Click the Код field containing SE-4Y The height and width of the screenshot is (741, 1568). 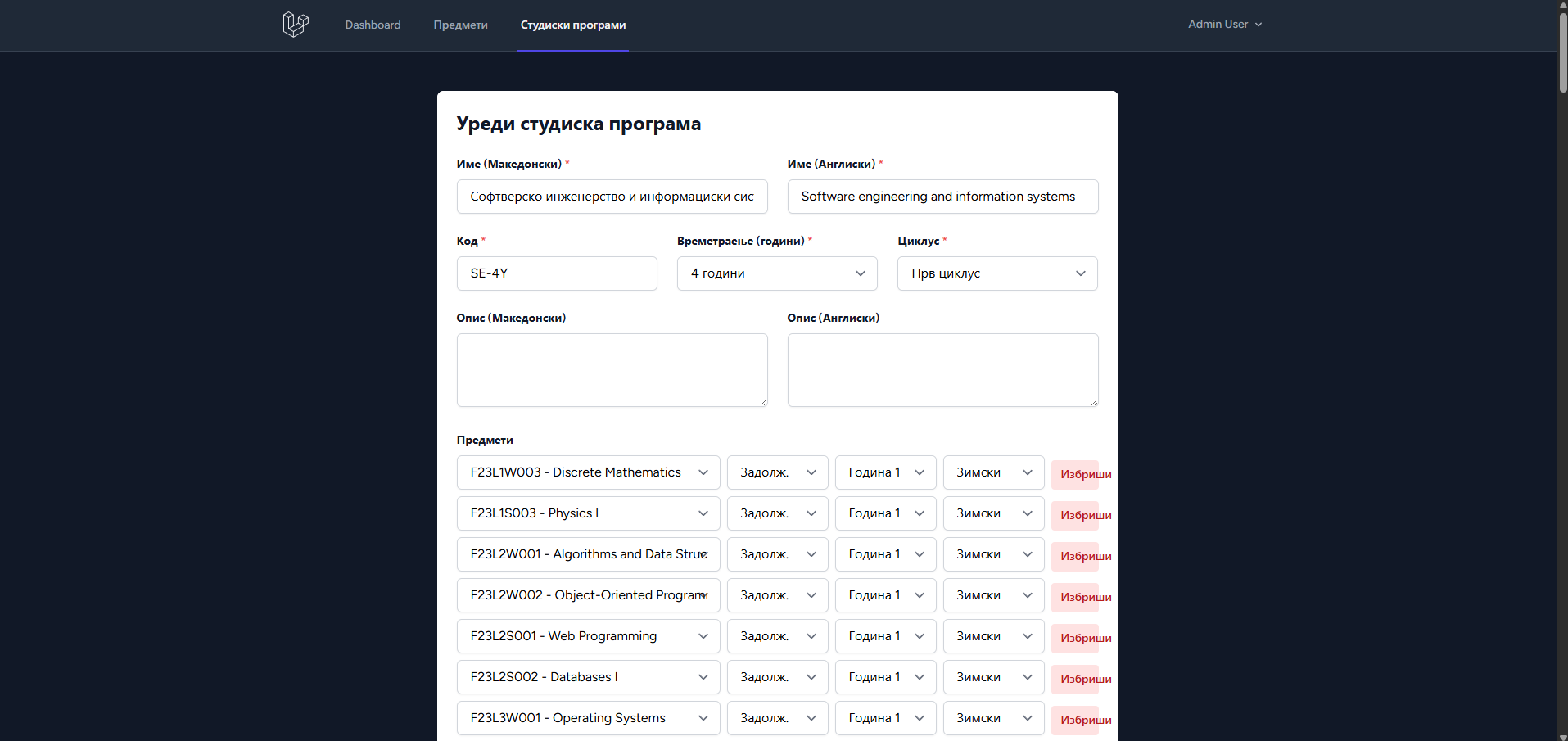coord(557,273)
